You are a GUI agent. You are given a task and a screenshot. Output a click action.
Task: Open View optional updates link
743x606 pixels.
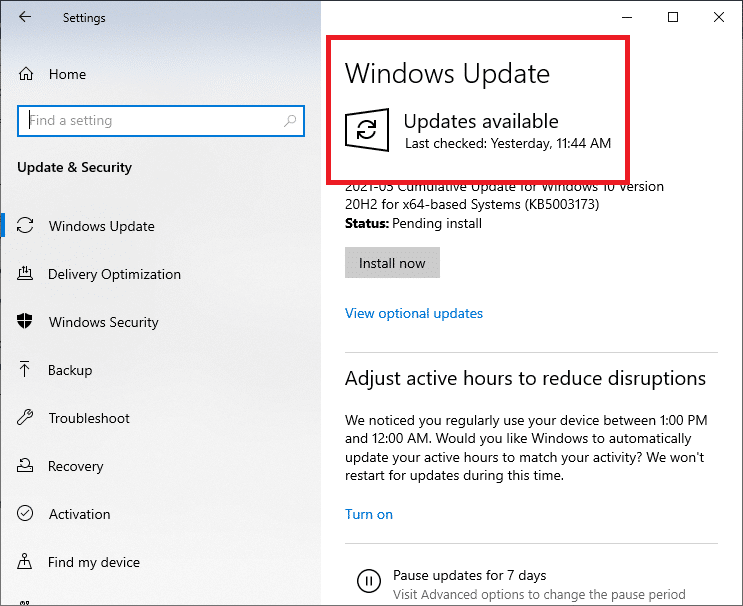413,313
